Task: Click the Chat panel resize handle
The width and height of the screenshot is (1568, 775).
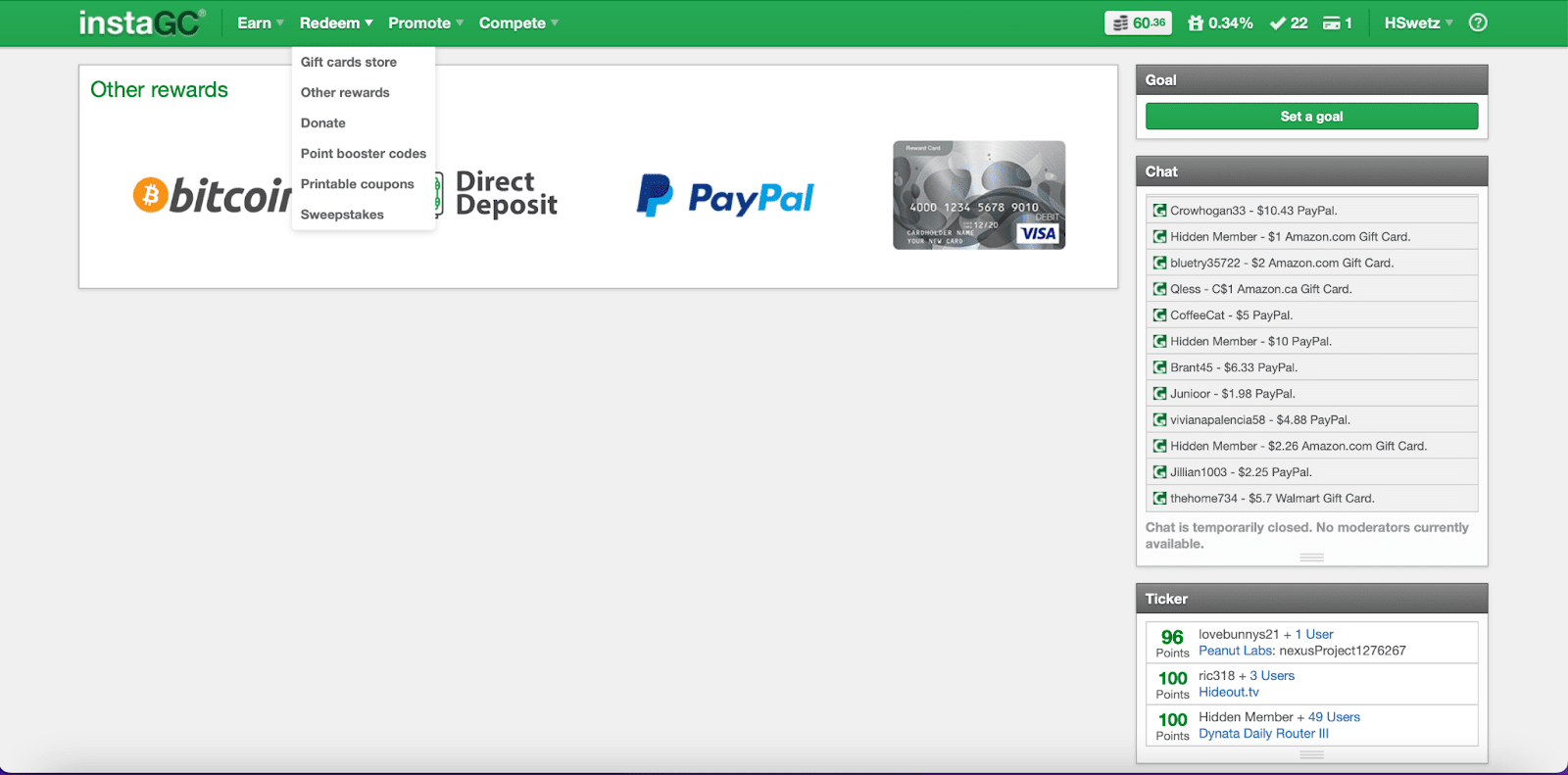Action: pos(1311,557)
